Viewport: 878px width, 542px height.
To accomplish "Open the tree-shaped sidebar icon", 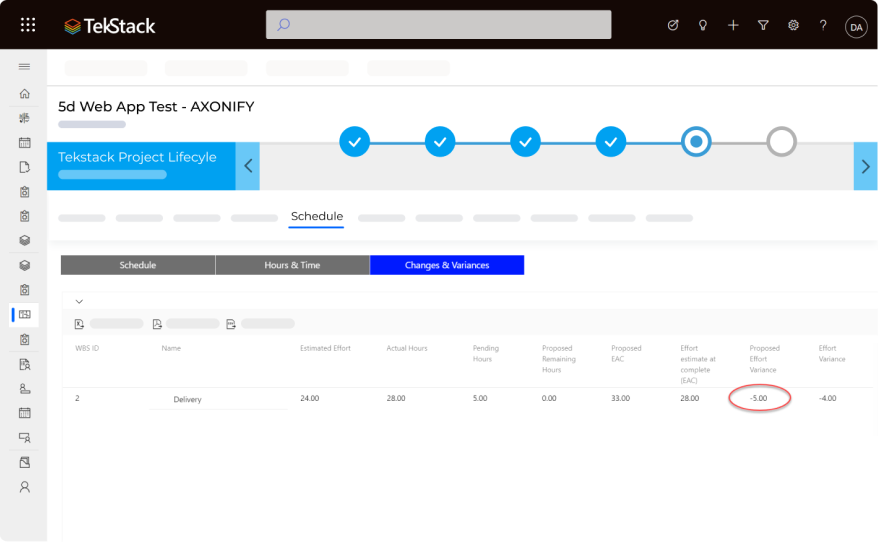I will point(25,118).
